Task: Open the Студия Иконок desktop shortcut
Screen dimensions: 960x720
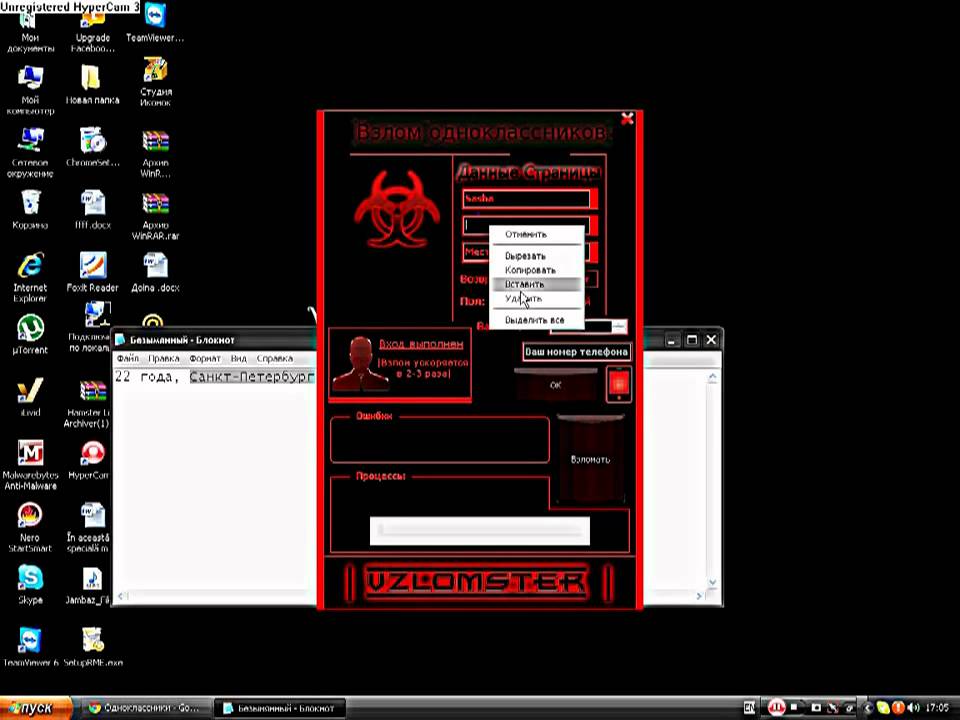Action: point(155,83)
